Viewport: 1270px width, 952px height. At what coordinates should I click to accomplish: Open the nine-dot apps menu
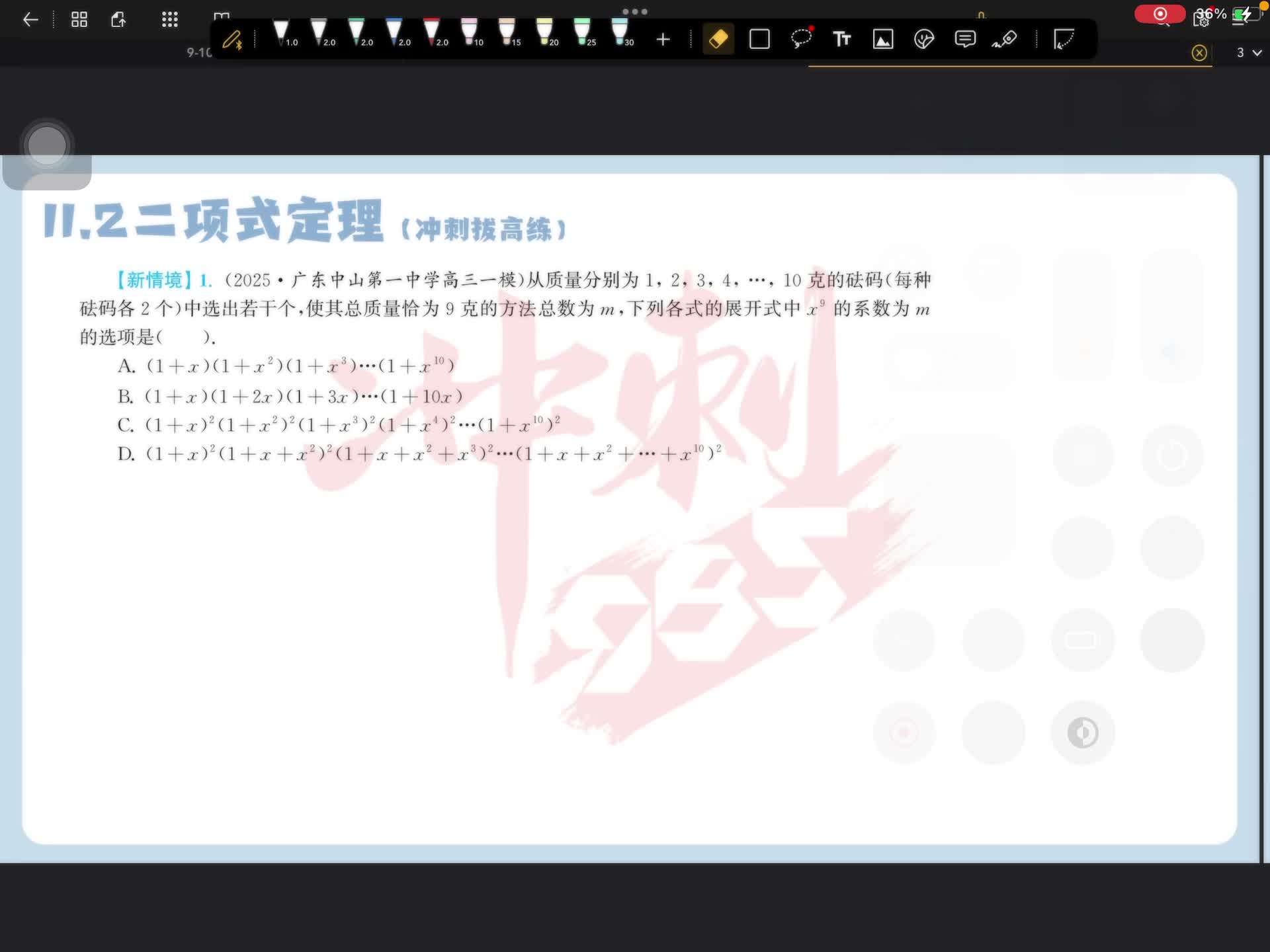(x=170, y=20)
